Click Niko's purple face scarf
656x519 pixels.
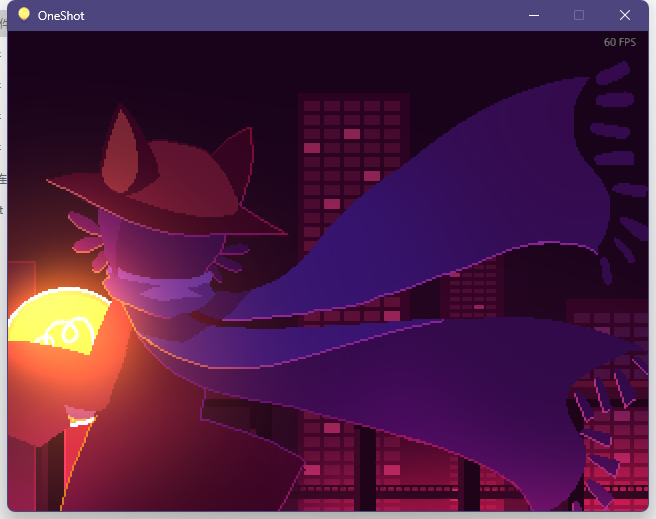[x=165, y=290]
